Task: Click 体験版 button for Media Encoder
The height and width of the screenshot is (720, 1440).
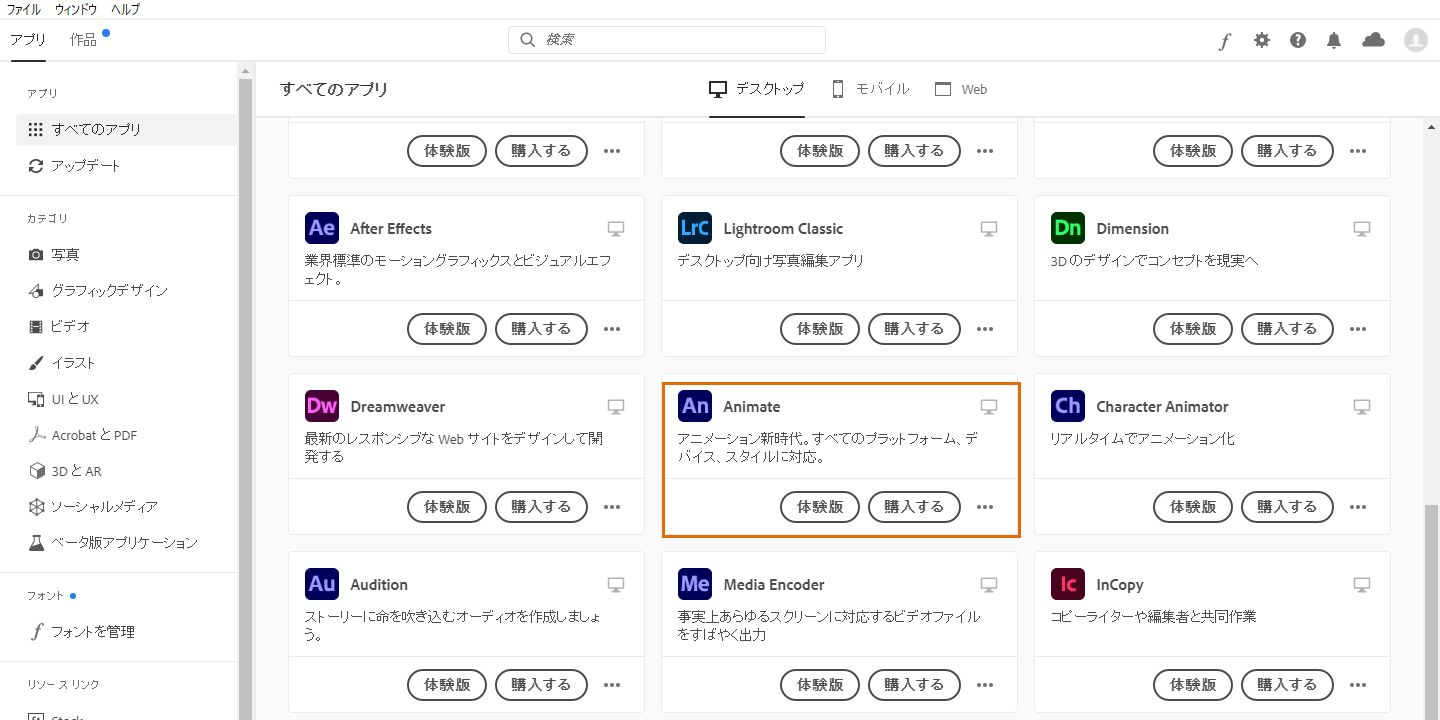Action: [820, 685]
